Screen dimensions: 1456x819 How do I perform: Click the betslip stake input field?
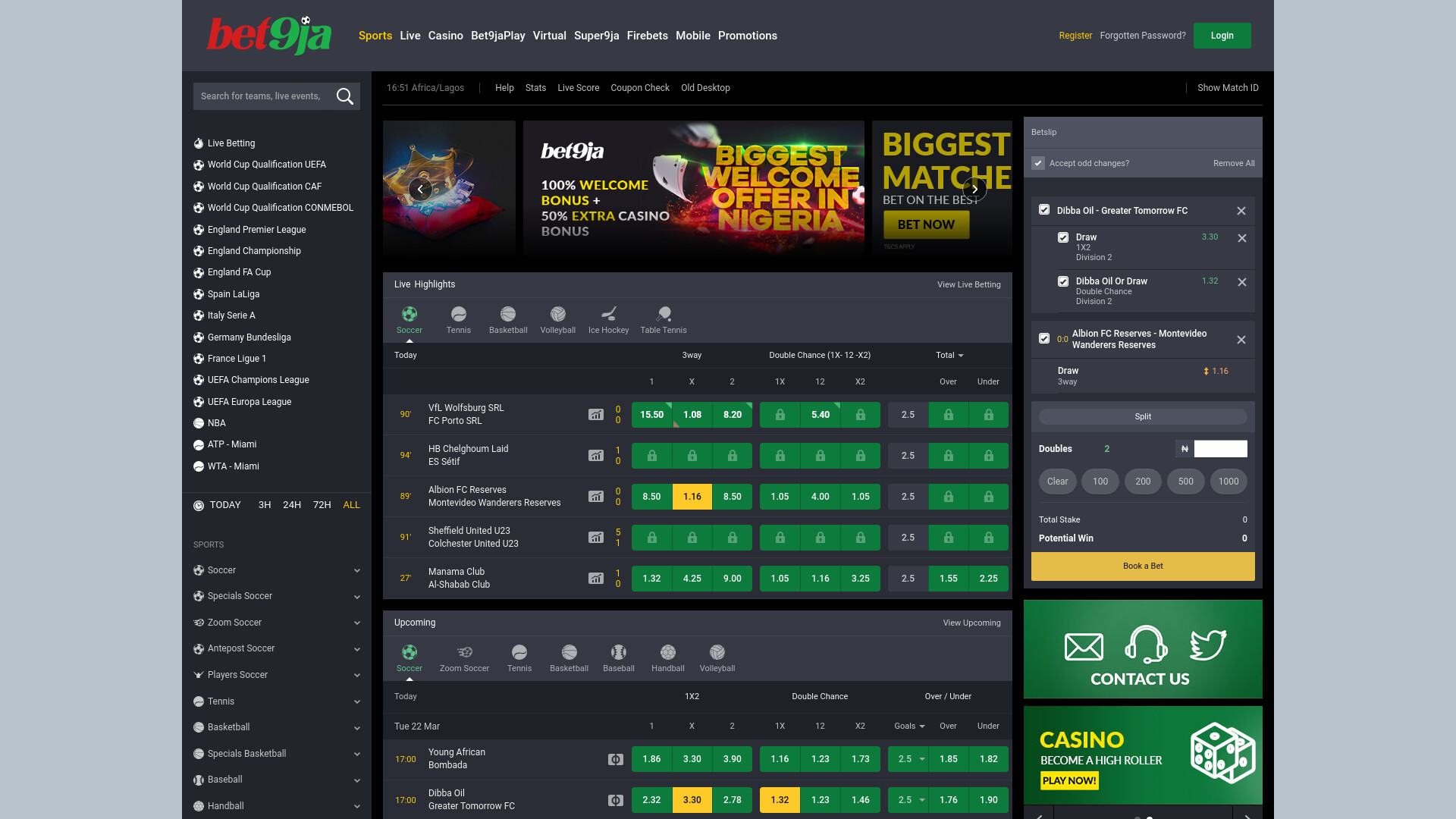1220,449
